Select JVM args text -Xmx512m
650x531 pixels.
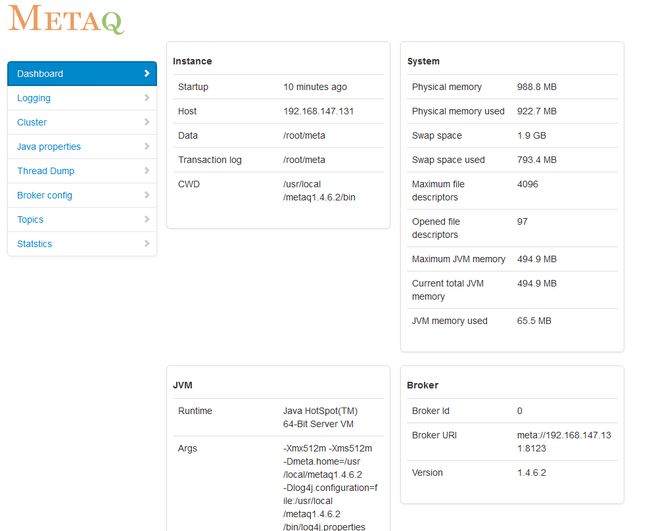tap(305, 449)
